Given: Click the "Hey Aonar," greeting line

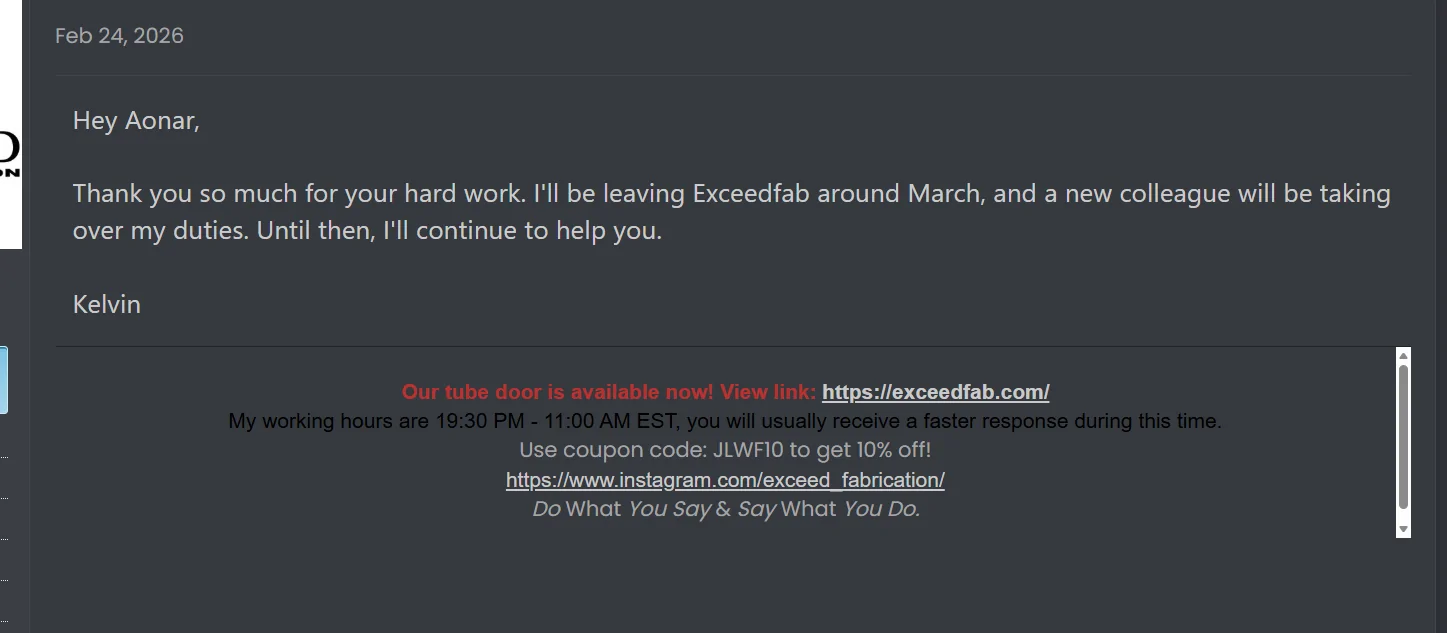Looking at the screenshot, I should (136, 122).
